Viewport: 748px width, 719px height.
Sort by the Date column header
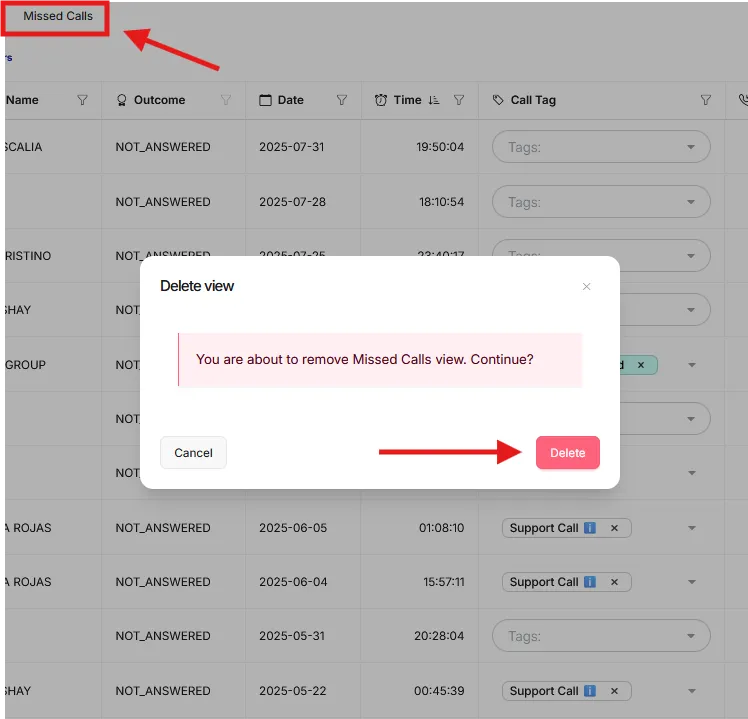tap(291, 100)
